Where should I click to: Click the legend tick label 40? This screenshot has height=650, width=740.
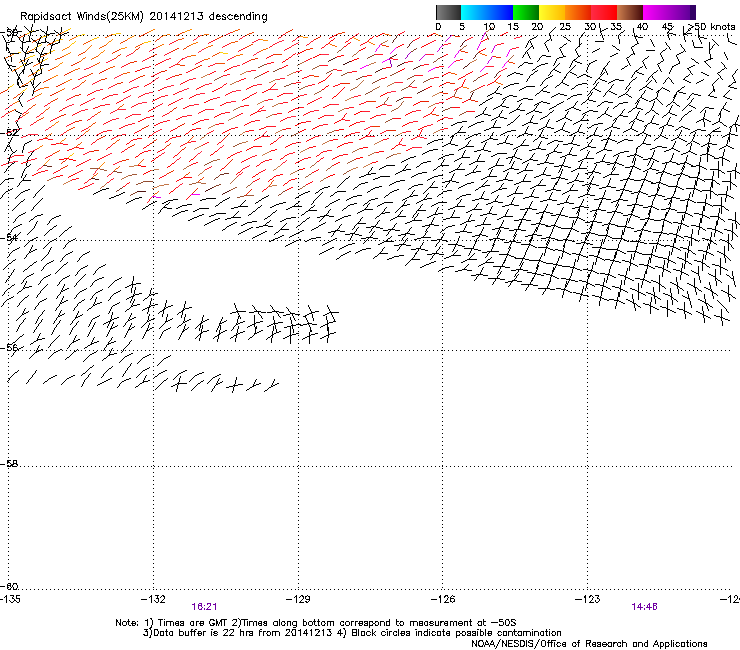642,27
